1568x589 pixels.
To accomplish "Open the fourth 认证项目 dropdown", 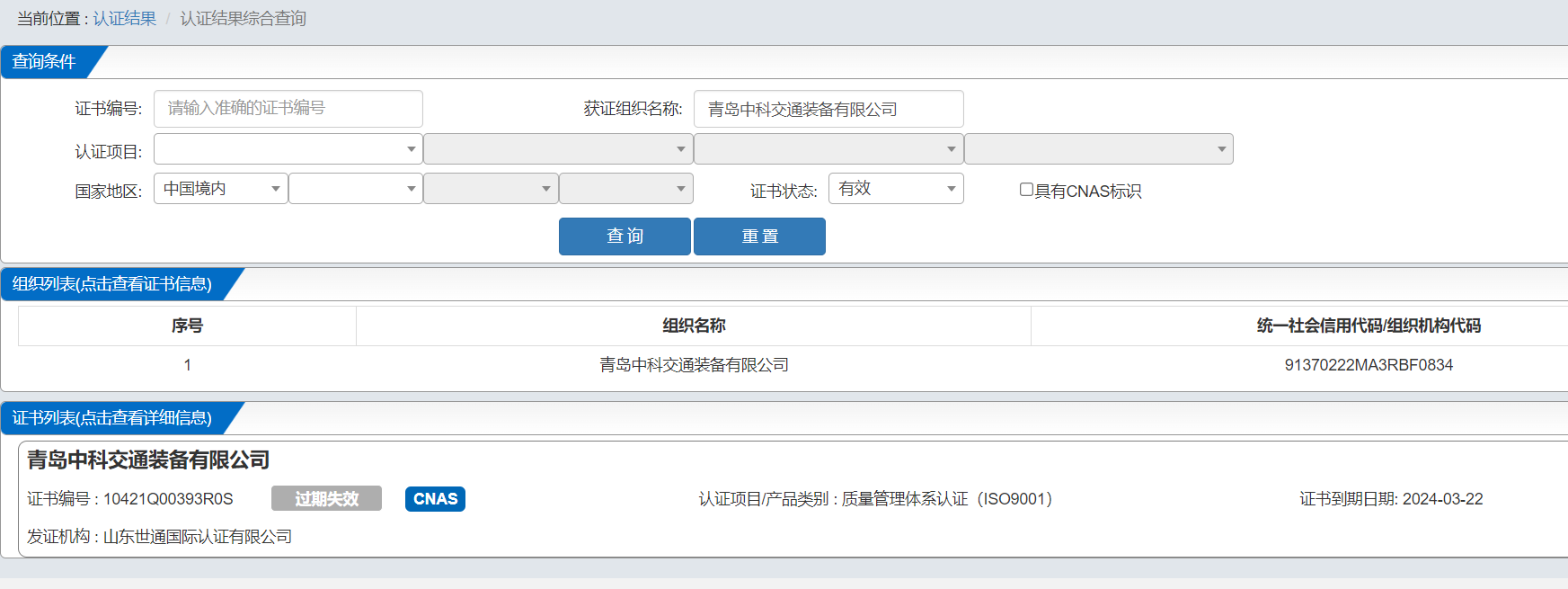I will pos(1099,149).
